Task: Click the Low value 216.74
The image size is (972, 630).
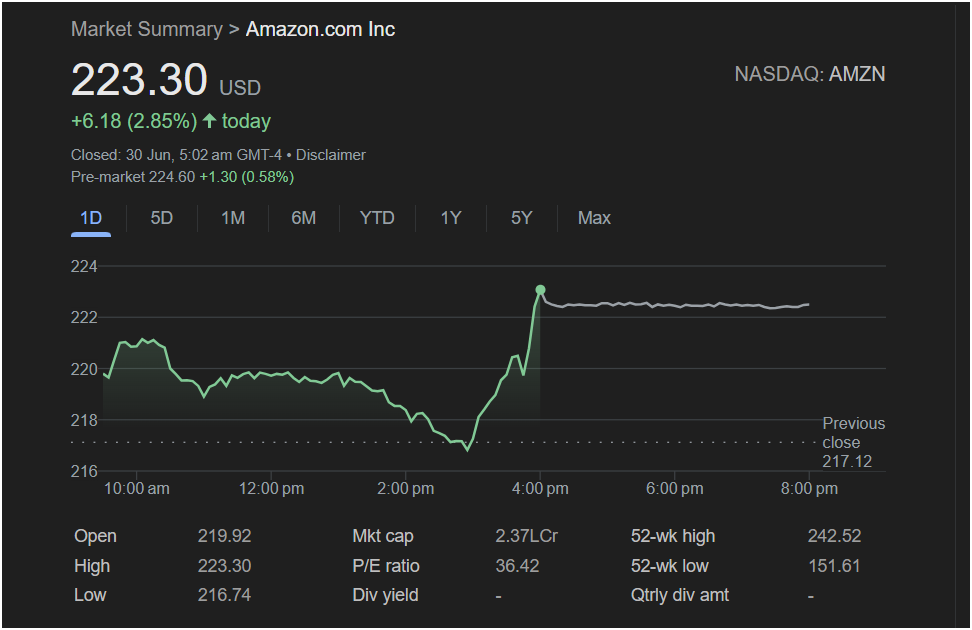Action: pos(224,595)
